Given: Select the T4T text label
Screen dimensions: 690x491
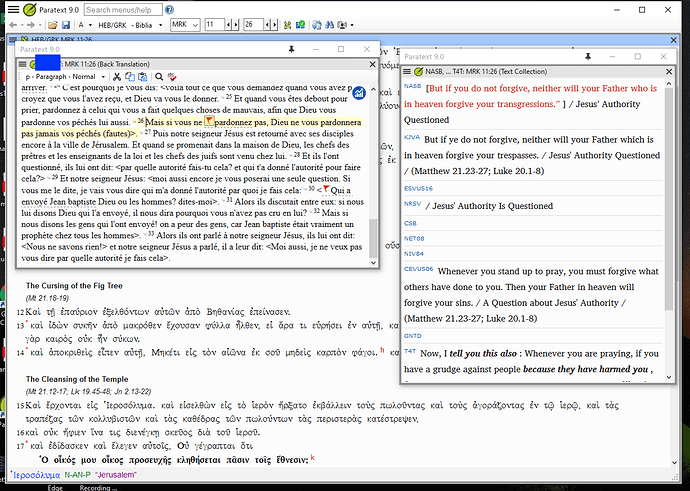Looking at the screenshot, I should click(x=410, y=351).
